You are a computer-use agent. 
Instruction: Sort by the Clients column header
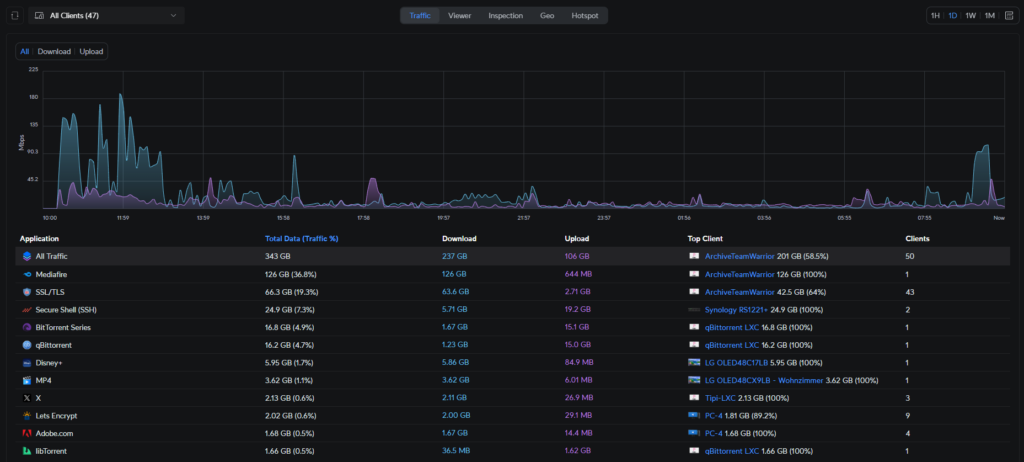point(918,239)
